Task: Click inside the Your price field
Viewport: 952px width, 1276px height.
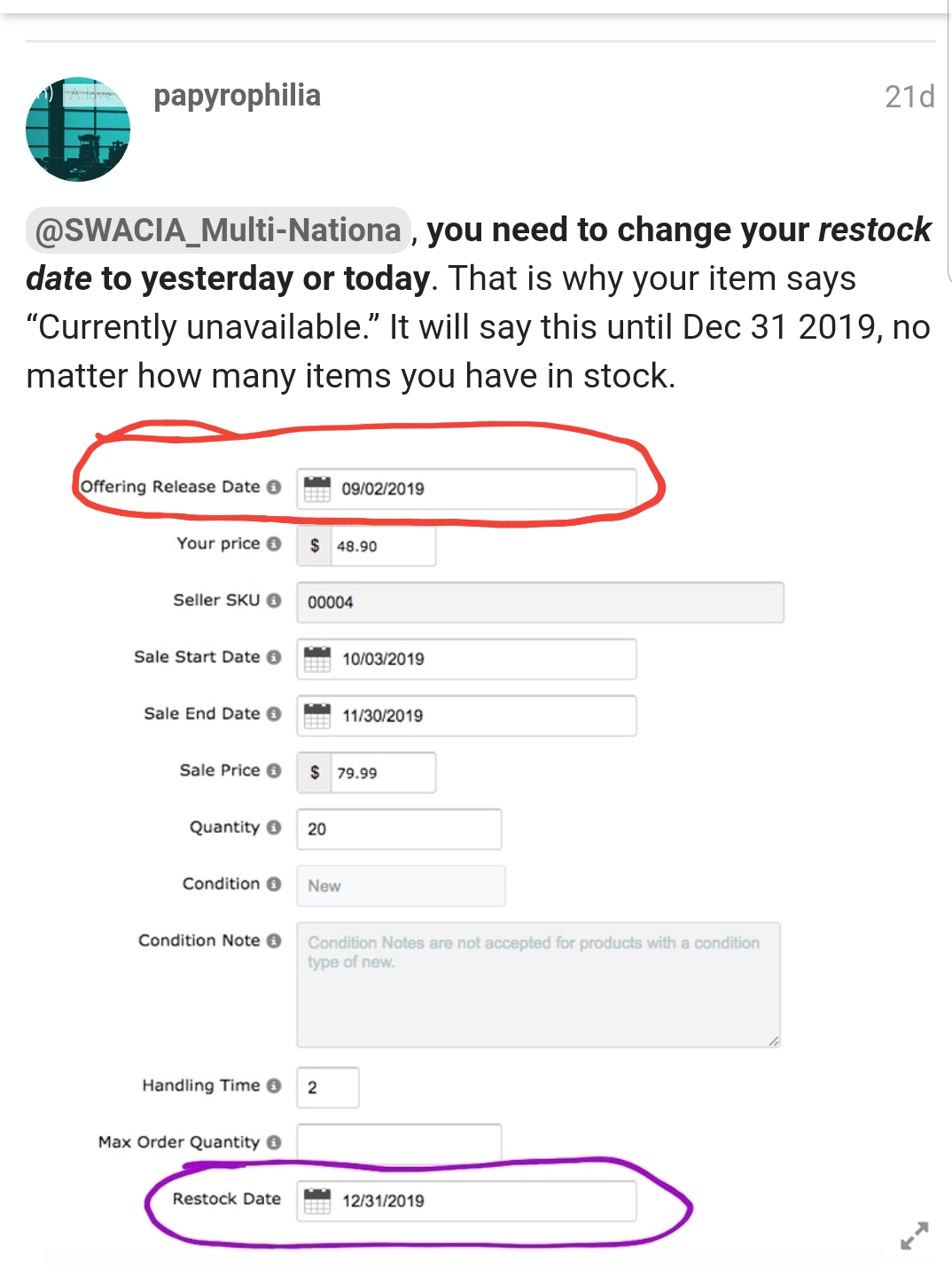Action: point(381,547)
